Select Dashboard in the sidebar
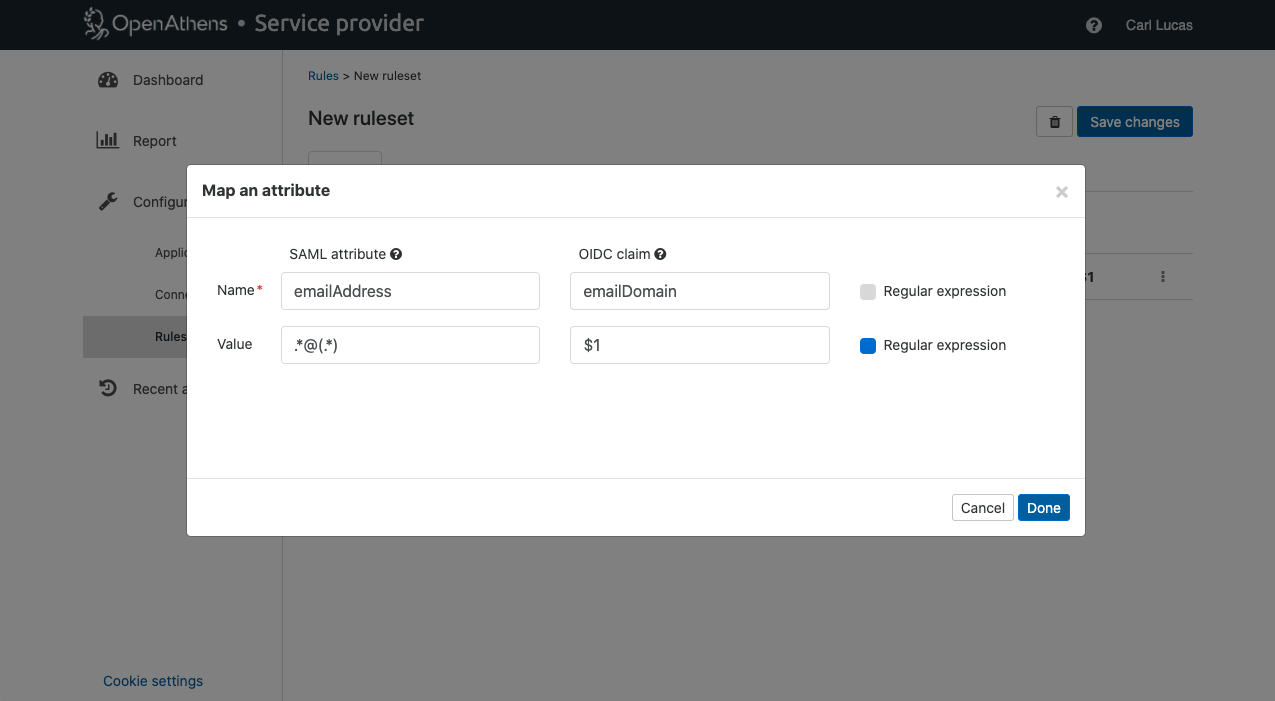 167,80
